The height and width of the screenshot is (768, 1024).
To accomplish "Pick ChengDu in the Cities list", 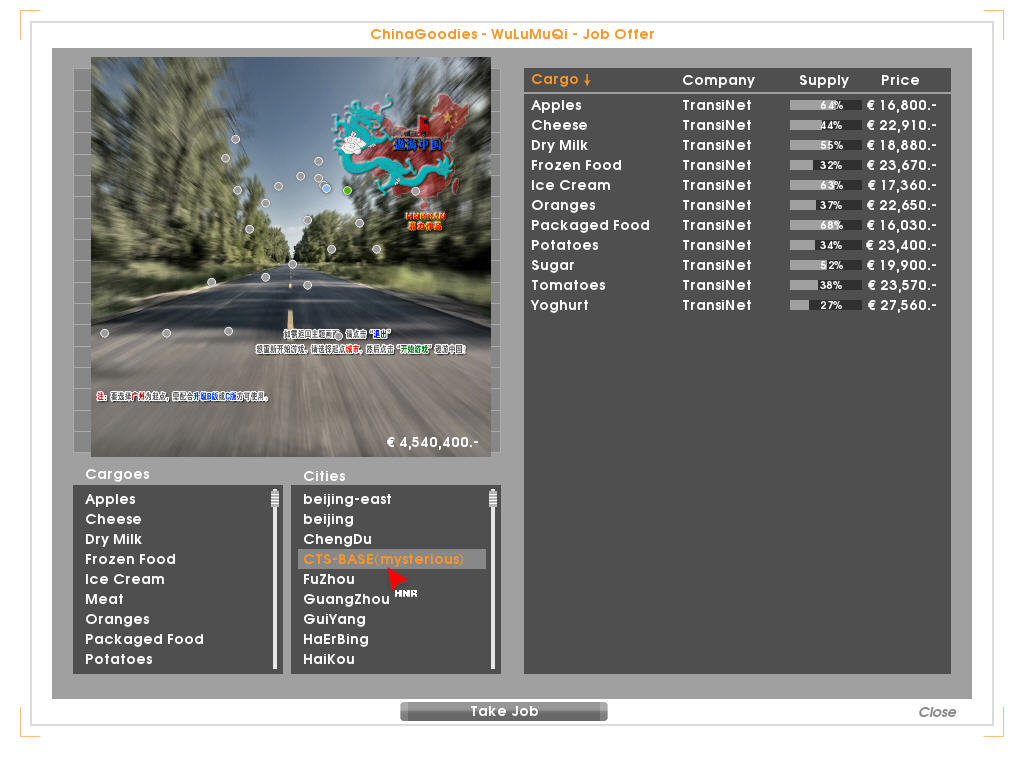I will [x=337, y=539].
